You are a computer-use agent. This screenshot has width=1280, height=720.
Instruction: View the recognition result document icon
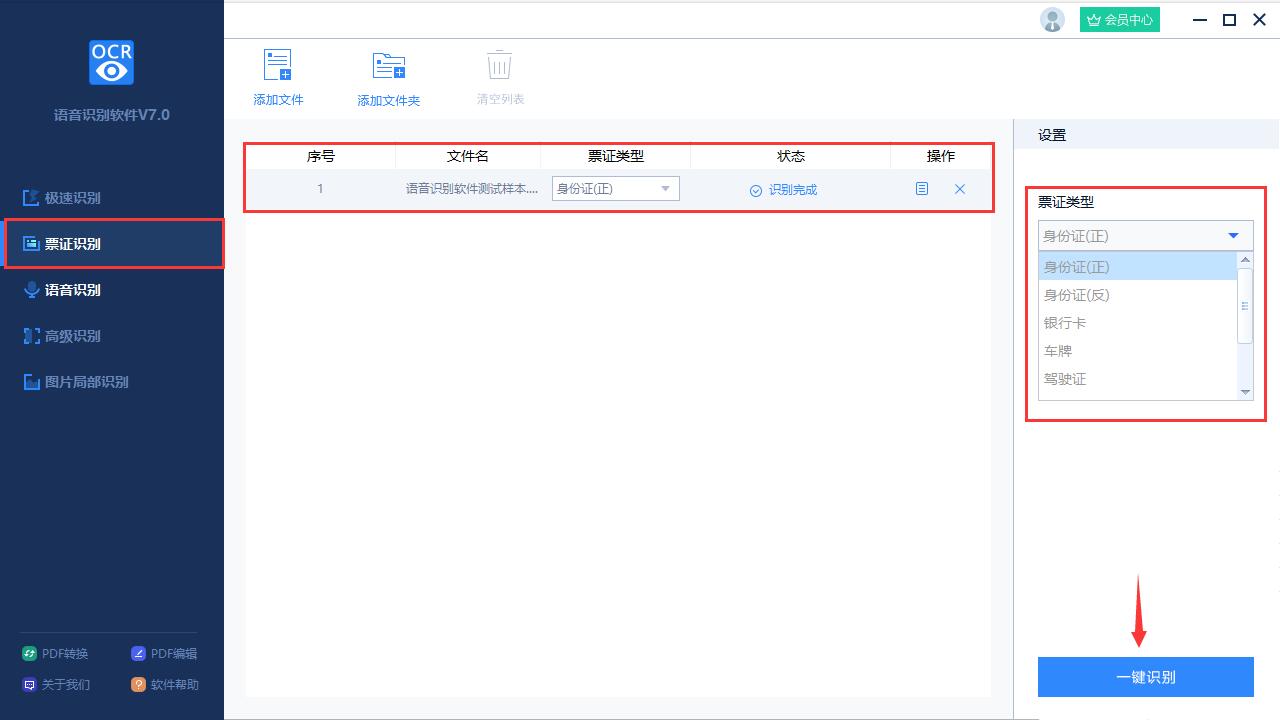(x=921, y=188)
